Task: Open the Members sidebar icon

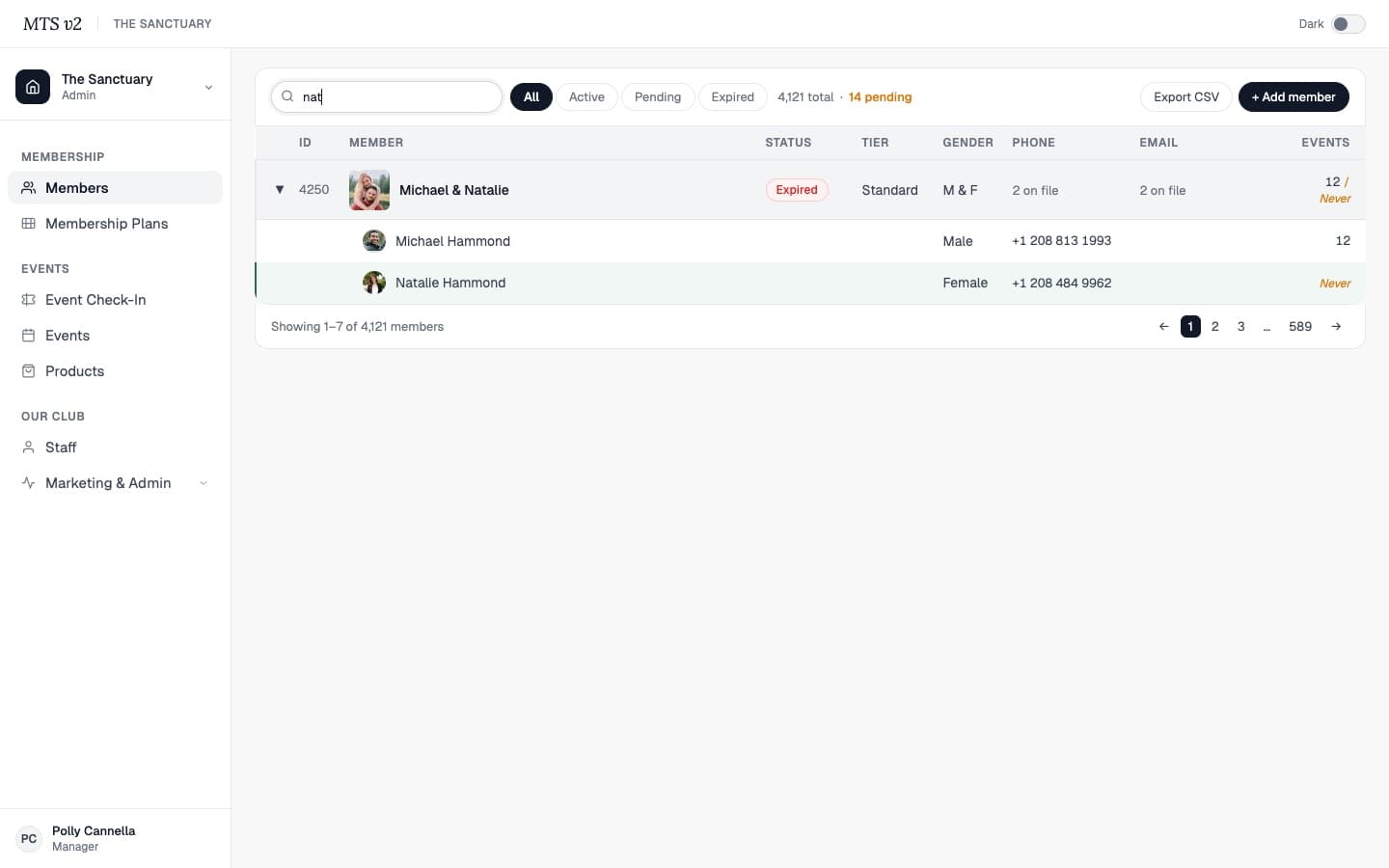Action: (x=29, y=188)
